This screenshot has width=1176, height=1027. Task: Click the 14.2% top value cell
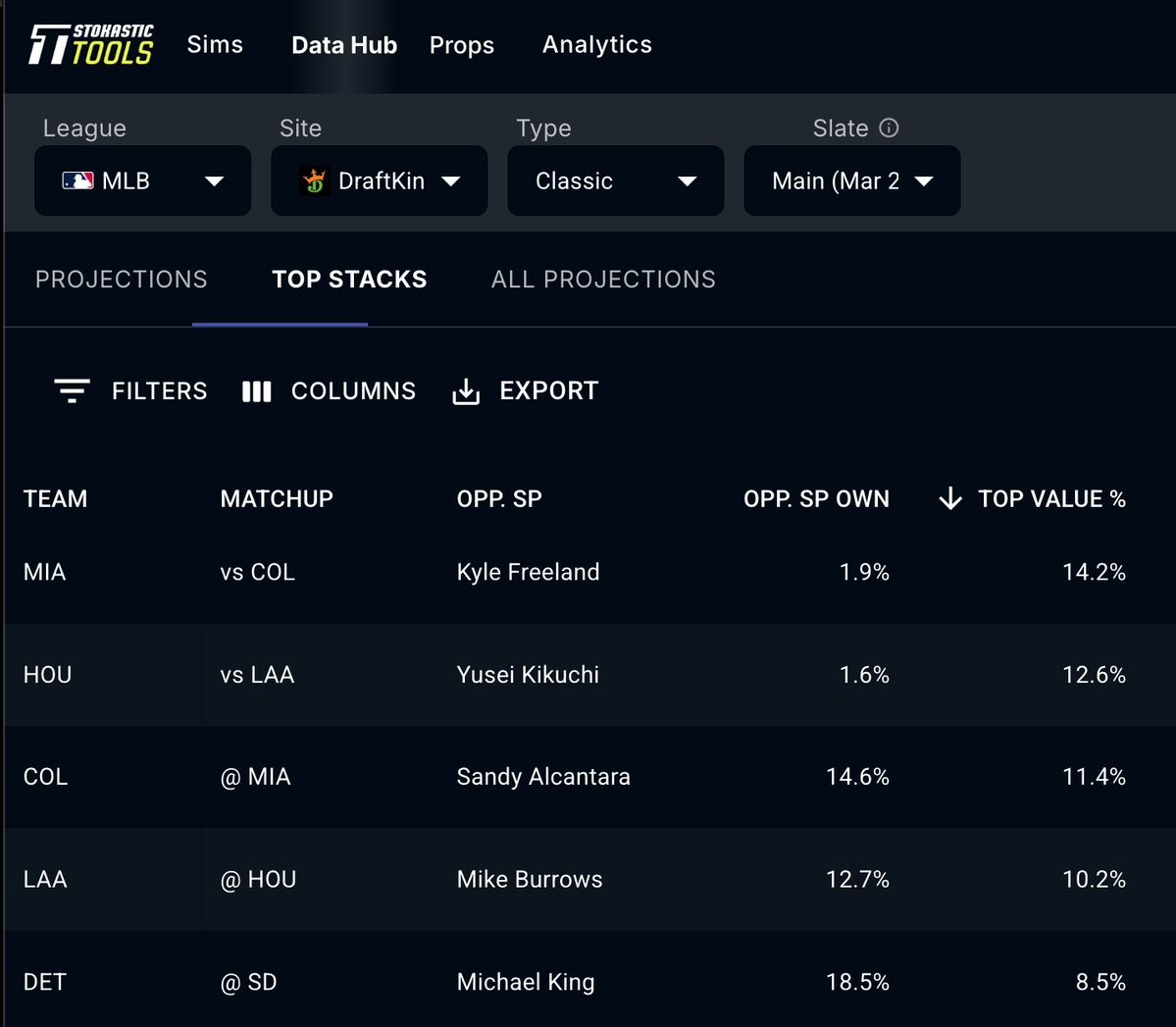click(x=1095, y=573)
